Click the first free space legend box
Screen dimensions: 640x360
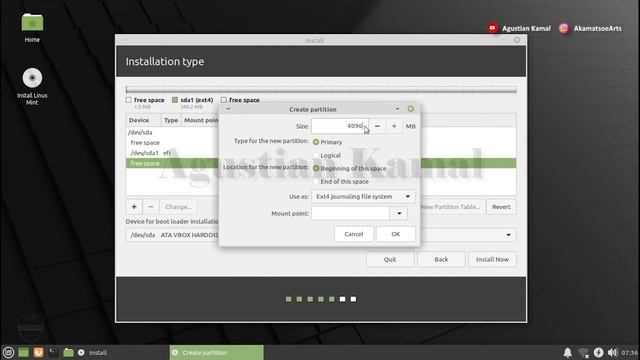coord(129,100)
